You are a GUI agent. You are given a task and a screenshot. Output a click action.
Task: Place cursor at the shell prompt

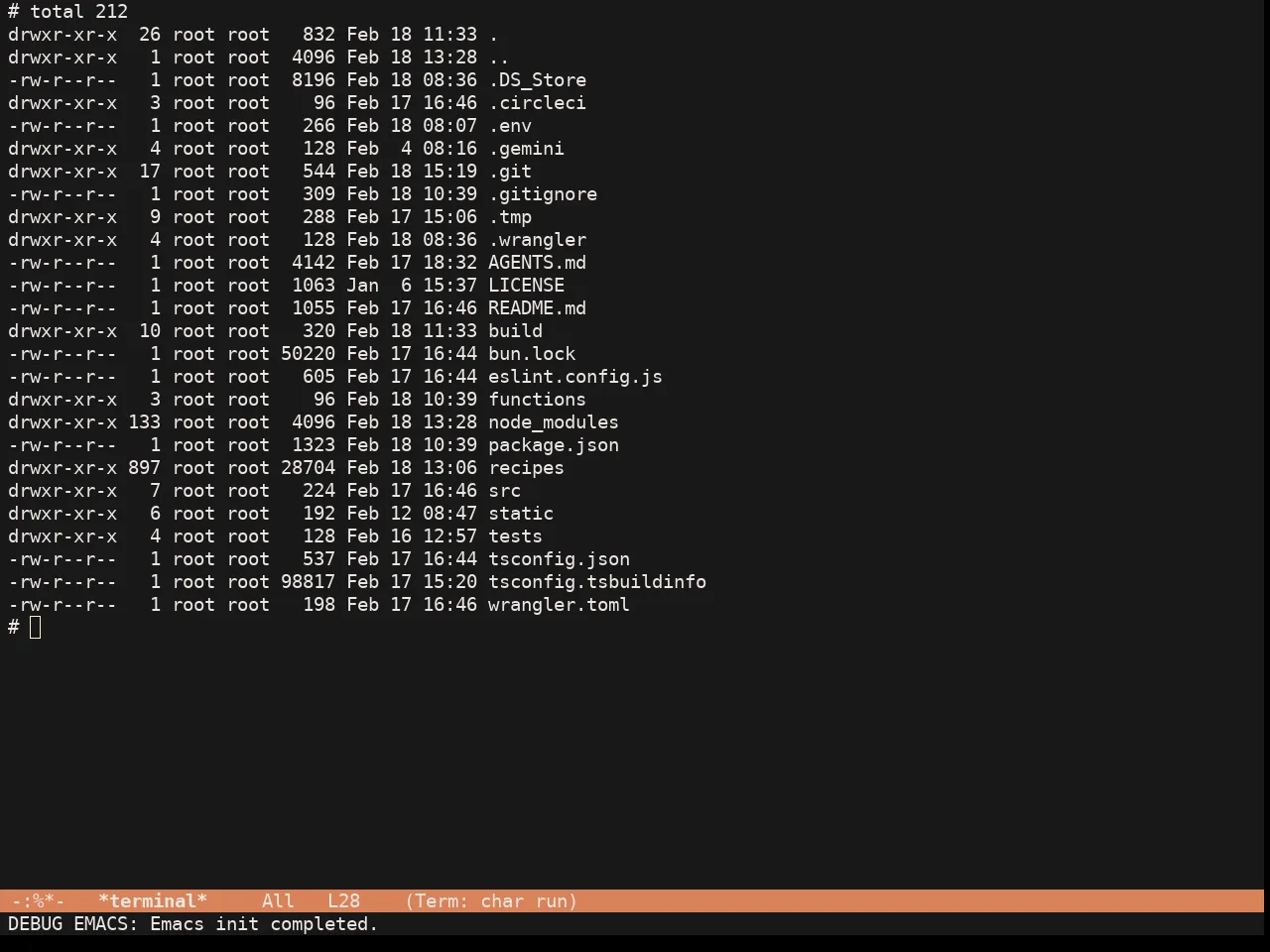[x=36, y=628]
